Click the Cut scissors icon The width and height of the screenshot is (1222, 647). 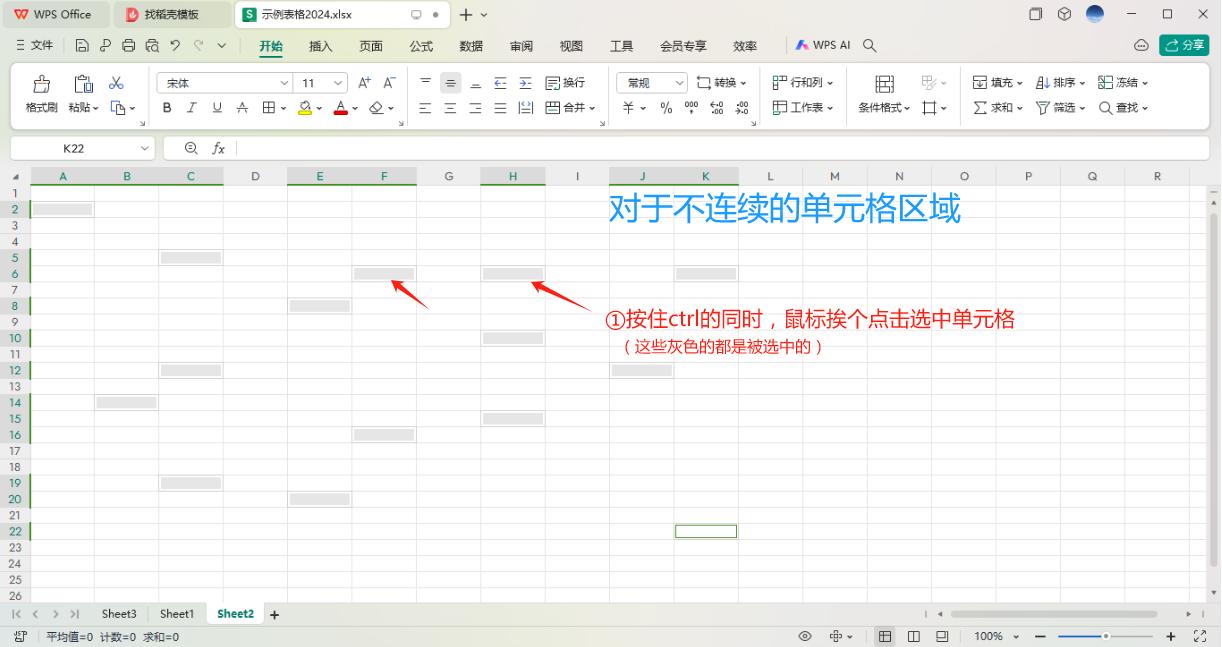(116, 84)
